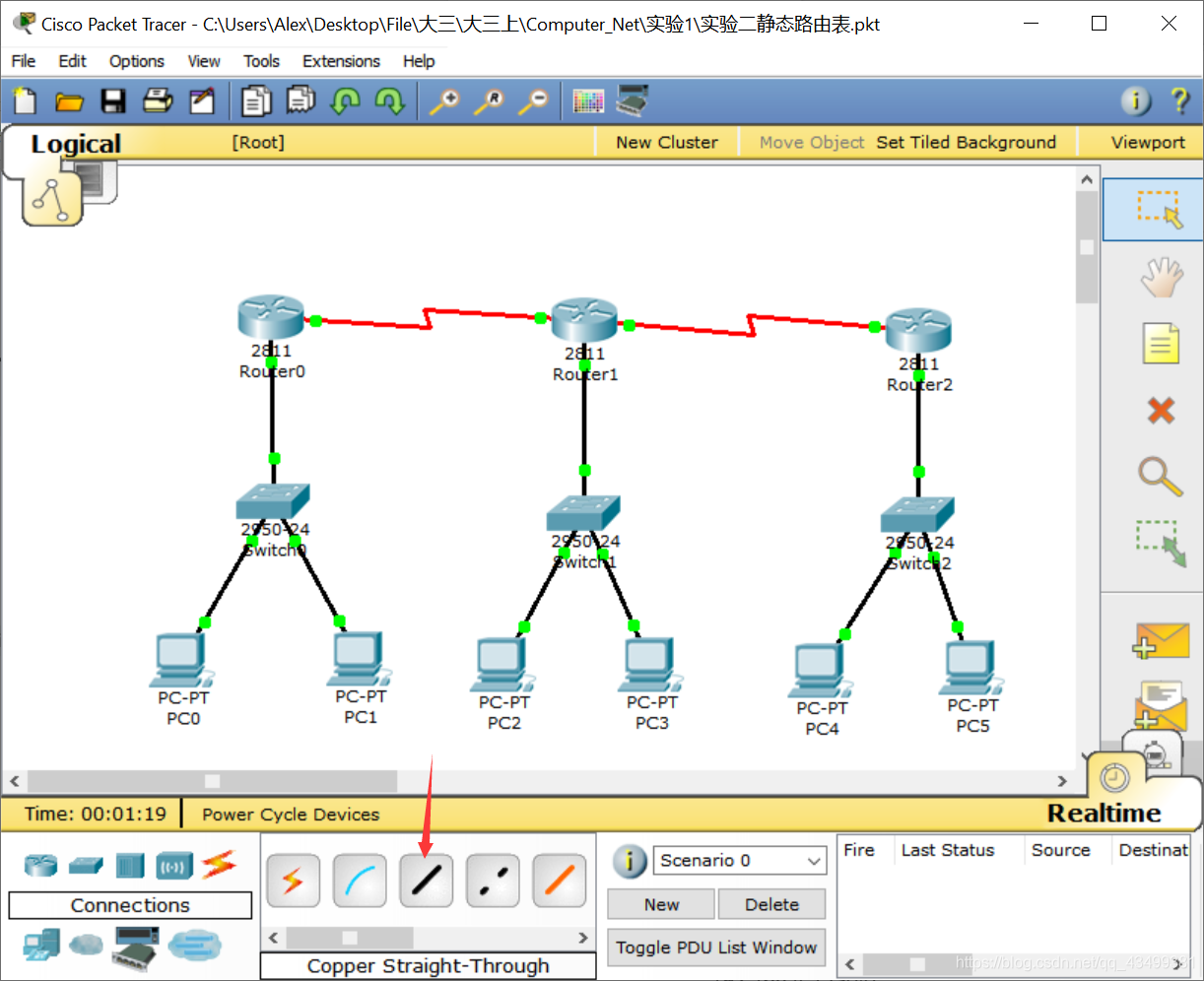The height and width of the screenshot is (981, 1204).
Task: Open the Tools menu
Action: coord(261,61)
